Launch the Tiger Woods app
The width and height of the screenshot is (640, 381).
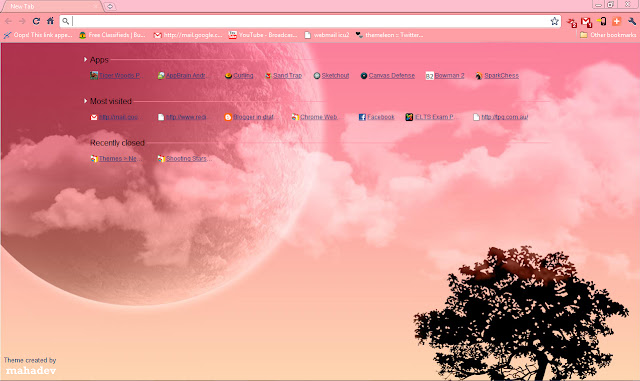[x=121, y=76]
